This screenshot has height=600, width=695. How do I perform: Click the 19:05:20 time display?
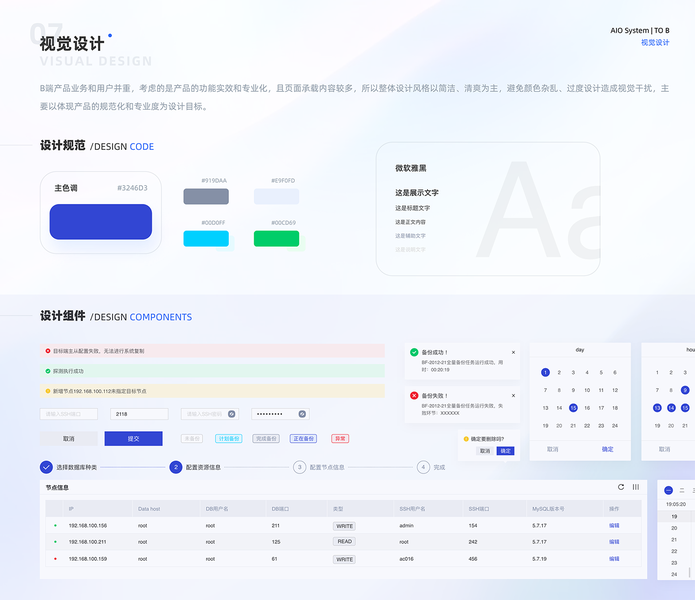point(676,504)
